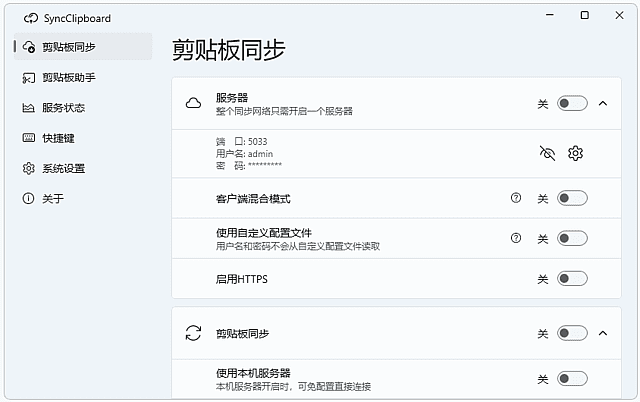Image resolution: width=640 pixels, height=402 pixels.
Task: Click the masked password text
Action: (x=265, y=165)
